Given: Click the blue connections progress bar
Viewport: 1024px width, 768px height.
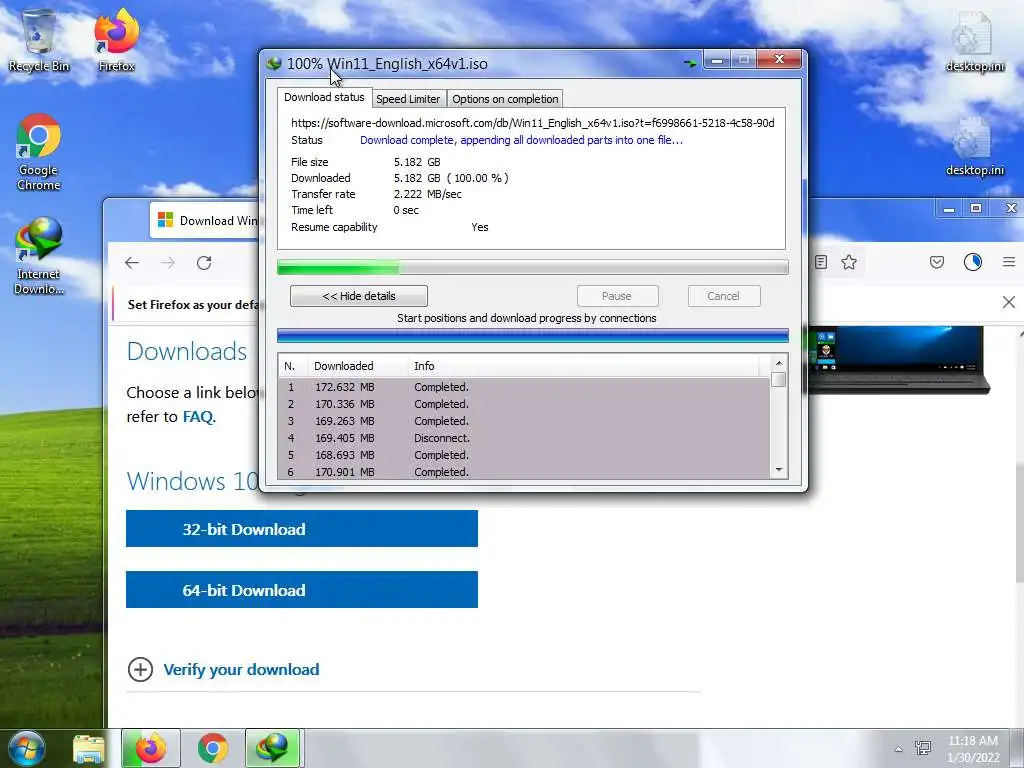Looking at the screenshot, I should 532,336.
